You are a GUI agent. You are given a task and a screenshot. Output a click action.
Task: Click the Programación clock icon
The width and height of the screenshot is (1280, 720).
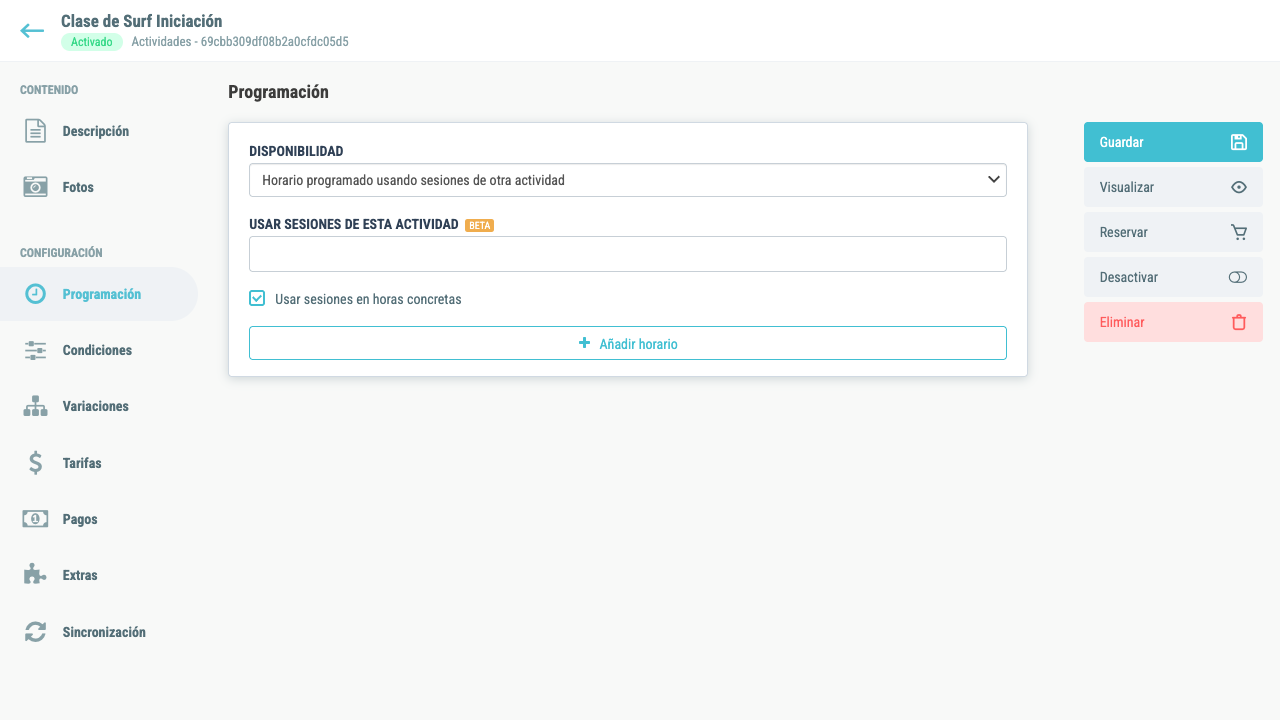click(x=35, y=294)
